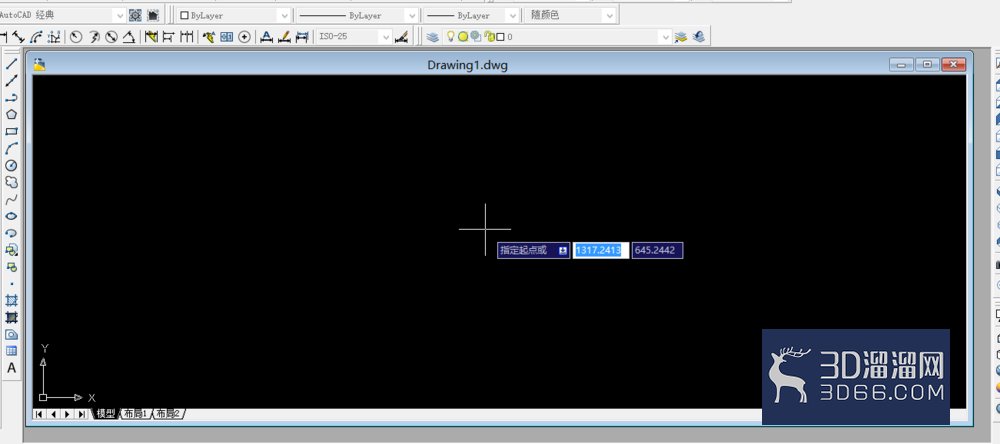The width and height of the screenshot is (1000, 444).
Task: Toggle layer freeze sun icon
Action: coord(463,37)
